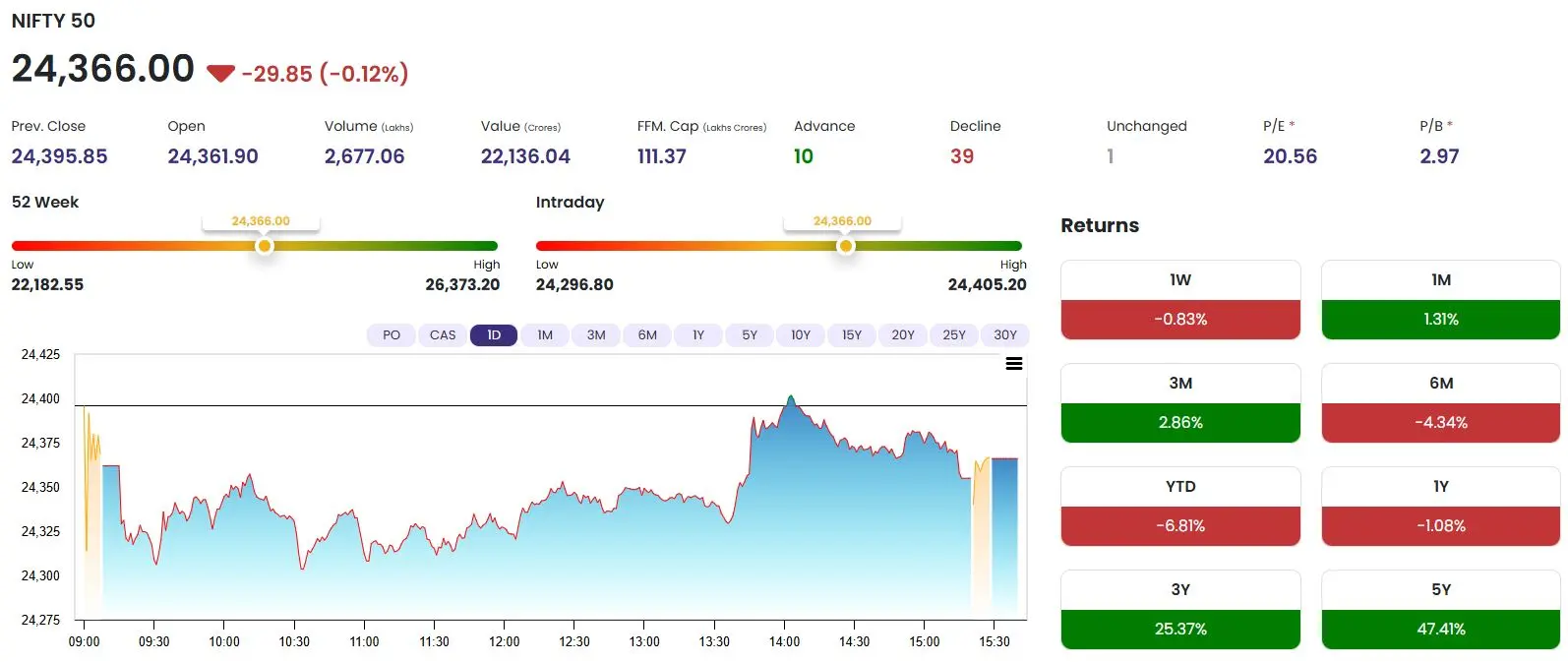Open the chart hamburger menu icon
The width and height of the screenshot is (1568, 662).
coord(1014,364)
